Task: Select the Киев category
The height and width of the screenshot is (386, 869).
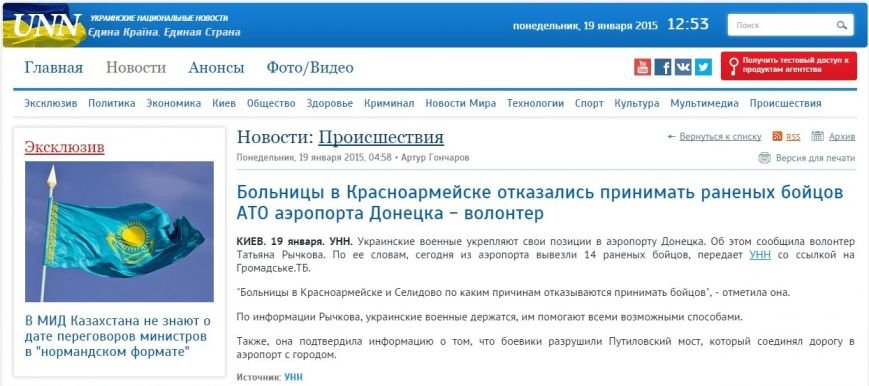Action: (224, 103)
